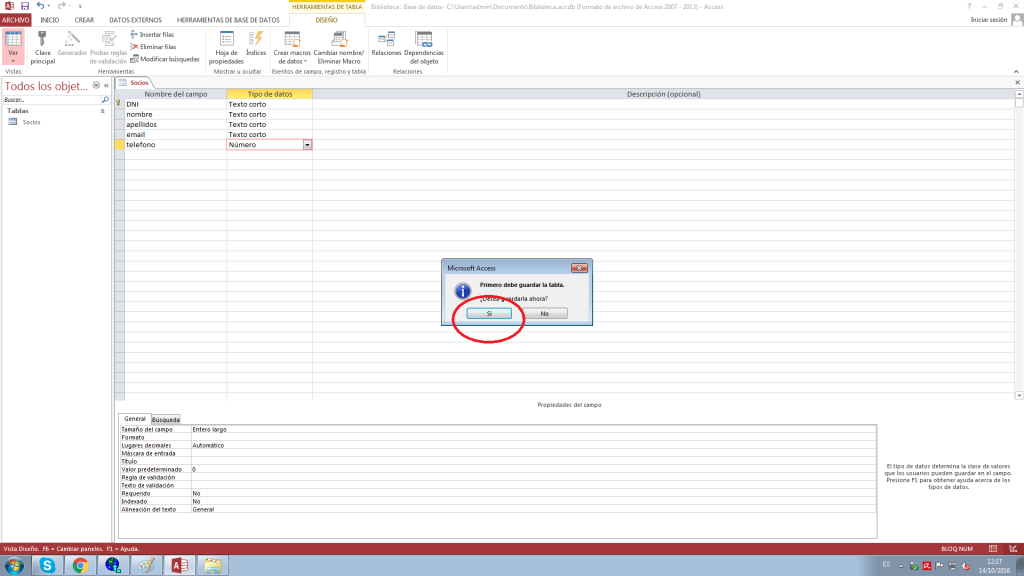
Task: Switch to the Búsqueda properties tab
Action: (166, 420)
